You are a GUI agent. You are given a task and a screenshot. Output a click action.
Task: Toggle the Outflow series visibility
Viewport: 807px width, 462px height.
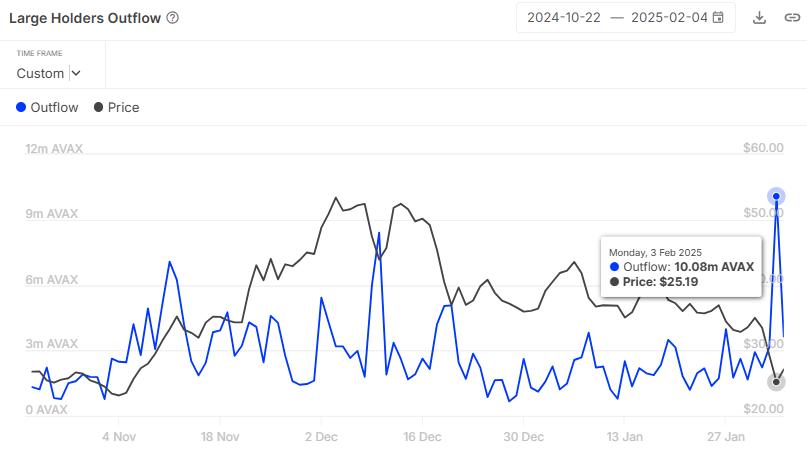point(47,107)
